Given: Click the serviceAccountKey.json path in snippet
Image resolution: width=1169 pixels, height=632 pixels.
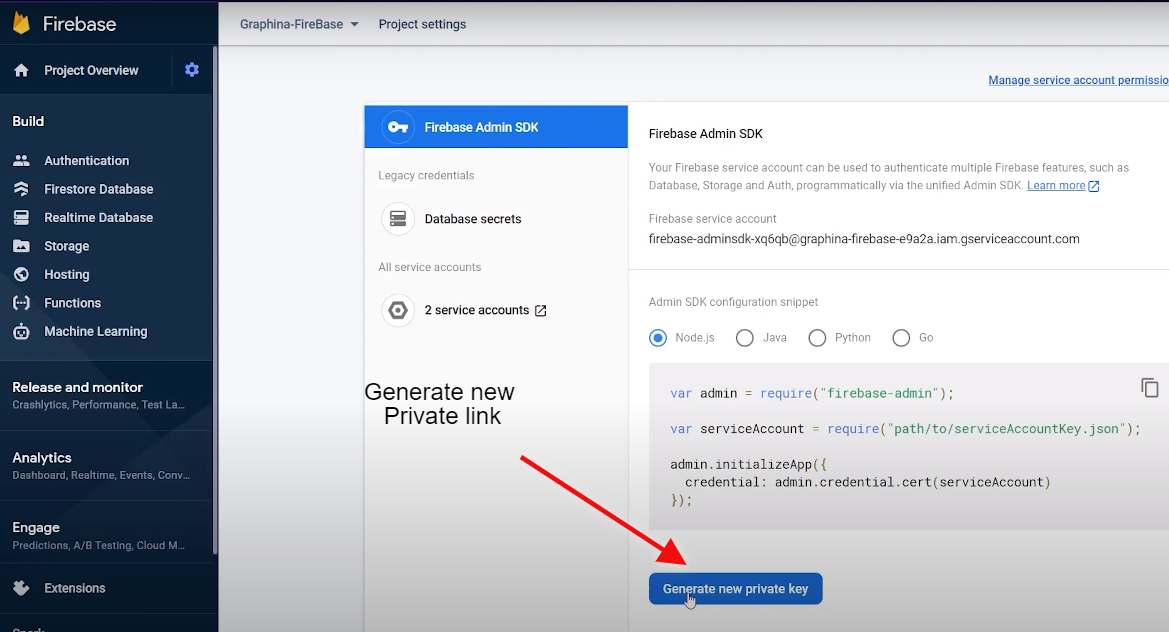Looking at the screenshot, I should [x=1006, y=429].
